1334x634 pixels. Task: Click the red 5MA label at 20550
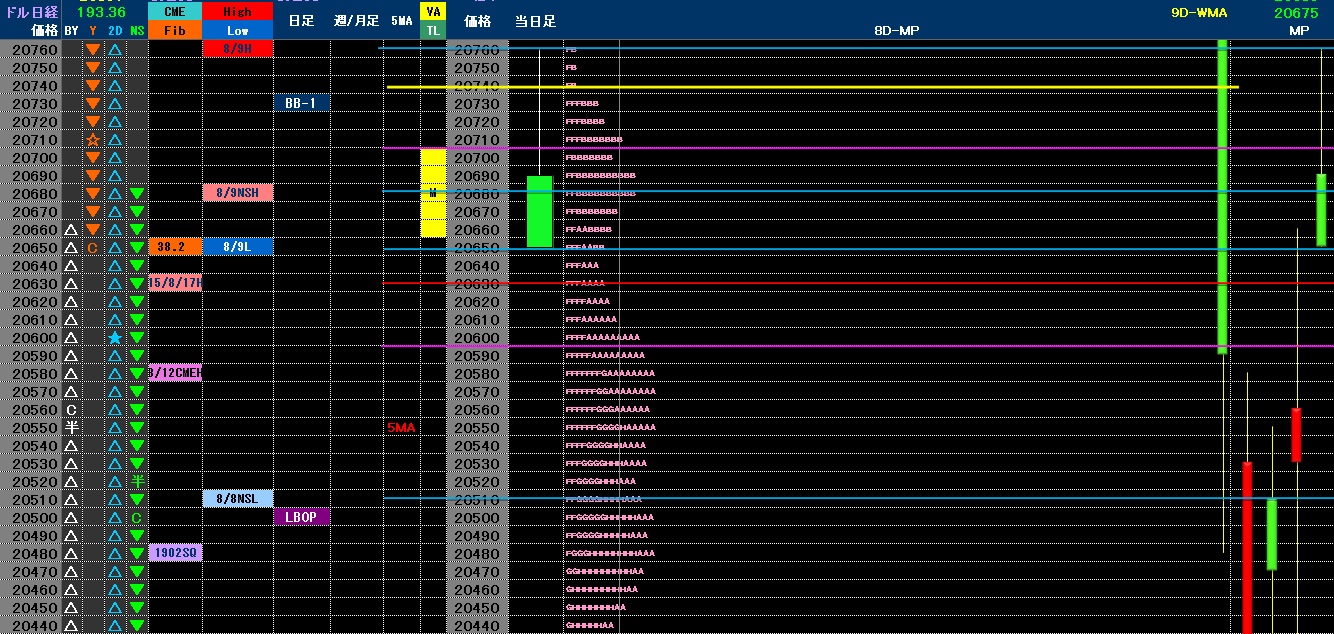401,428
